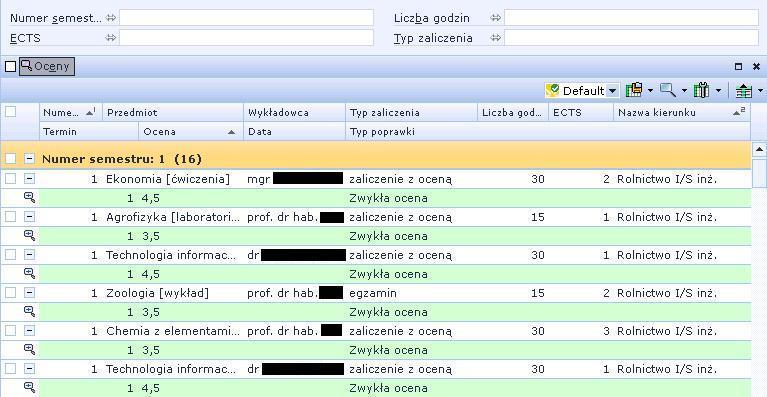Click operator arrows icon beside Typ zaliczenia field
This screenshot has width=767, height=397.
click(496, 38)
